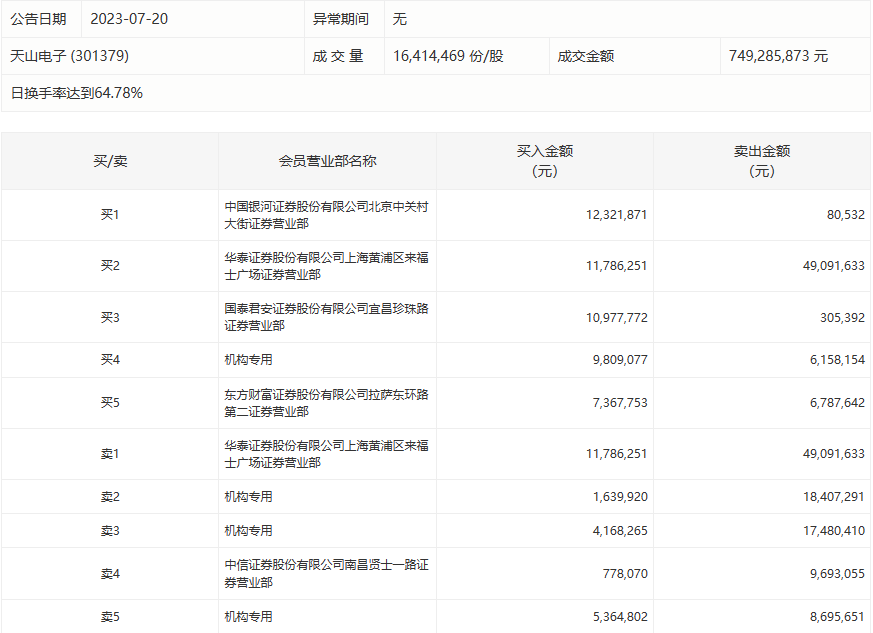Viewport: 873px width, 633px height.
Task: Click sell amount 17,480,410
Action: (833, 531)
